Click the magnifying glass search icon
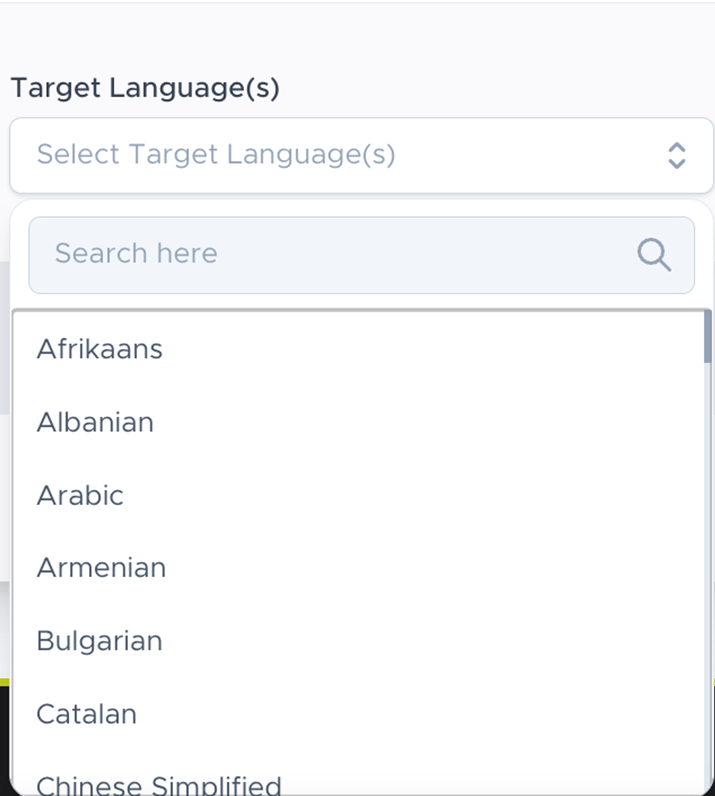This screenshot has height=796, width=715. [x=654, y=255]
